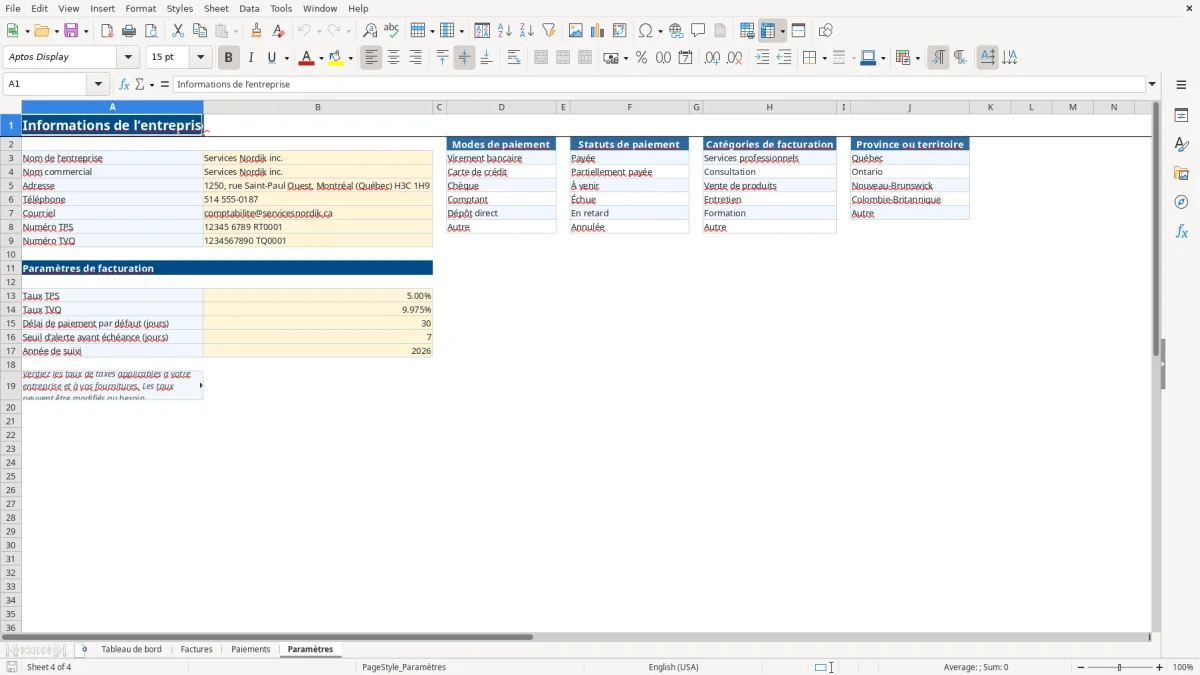Open the Format menu
The image size is (1200, 675).
141,8
